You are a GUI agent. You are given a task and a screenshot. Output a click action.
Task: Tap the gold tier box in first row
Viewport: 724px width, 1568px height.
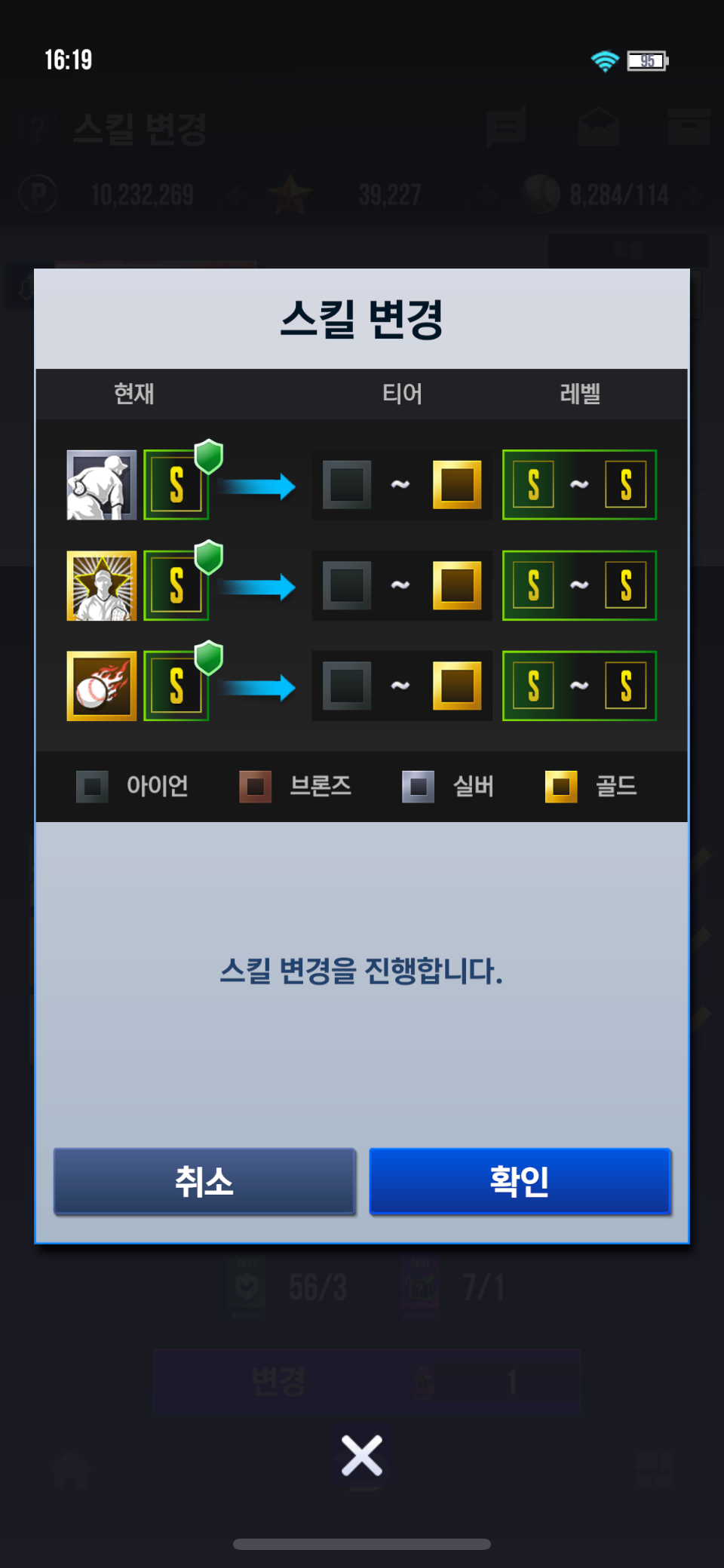click(x=457, y=485)
